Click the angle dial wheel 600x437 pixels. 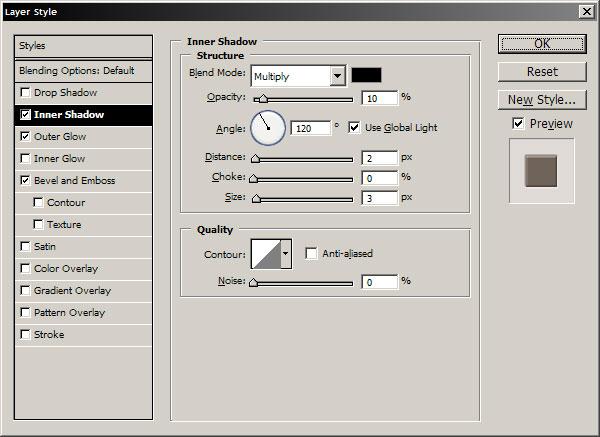[267, 127]
